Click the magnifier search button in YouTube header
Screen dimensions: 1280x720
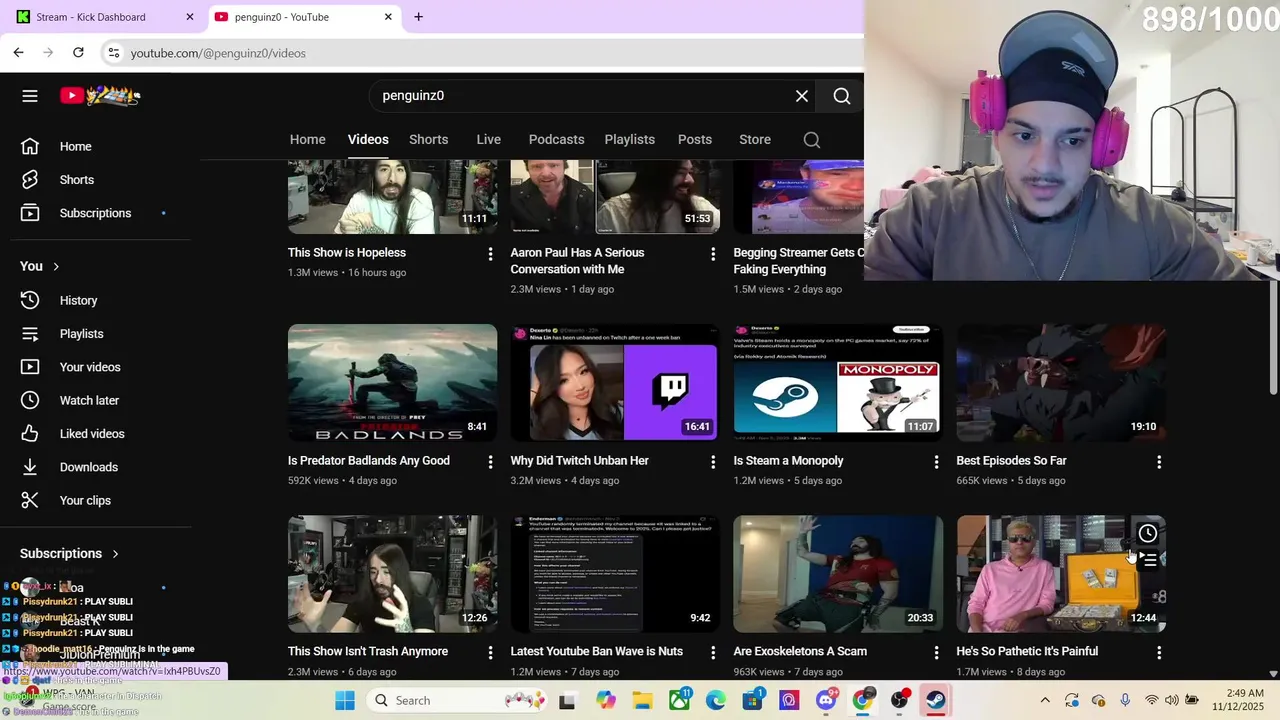tap(842, 96)
